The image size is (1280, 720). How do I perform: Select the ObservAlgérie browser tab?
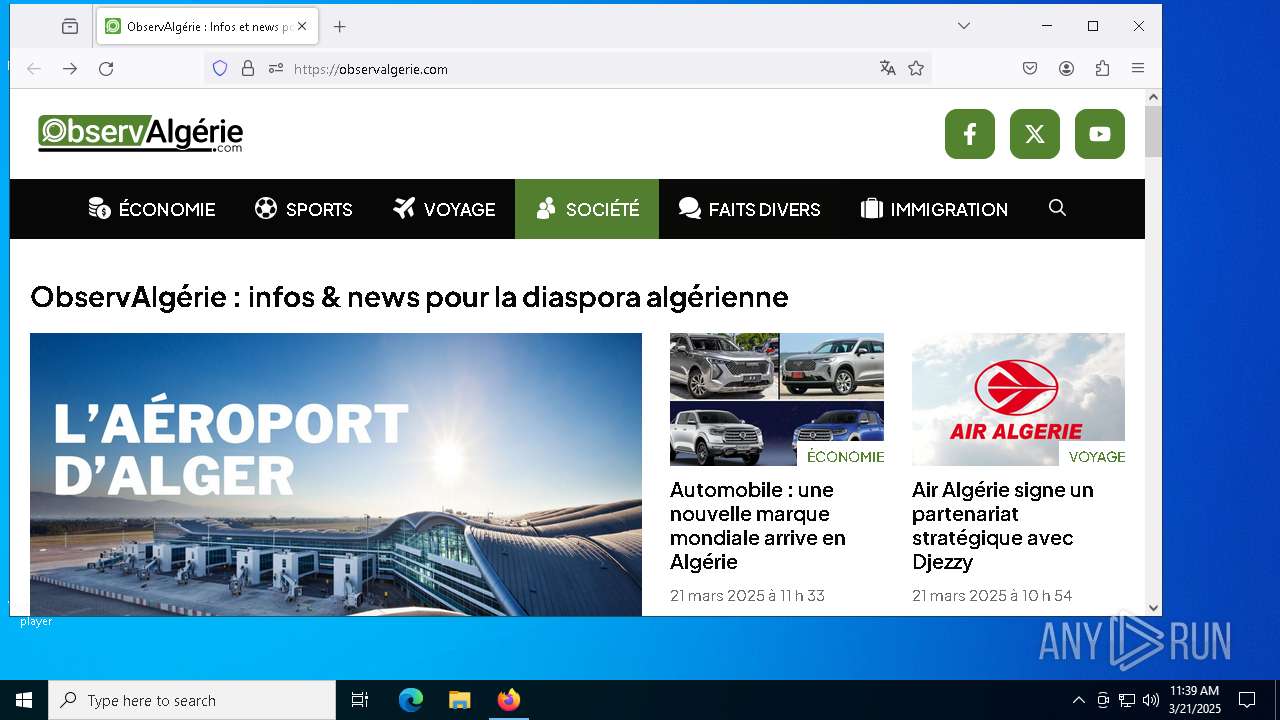coord(207,26)
